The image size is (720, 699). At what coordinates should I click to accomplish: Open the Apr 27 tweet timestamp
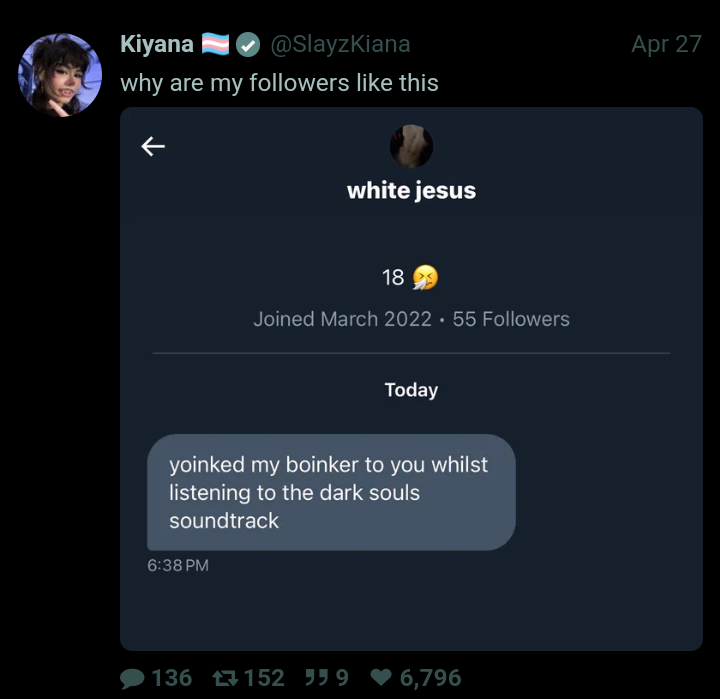click(666, 45)
